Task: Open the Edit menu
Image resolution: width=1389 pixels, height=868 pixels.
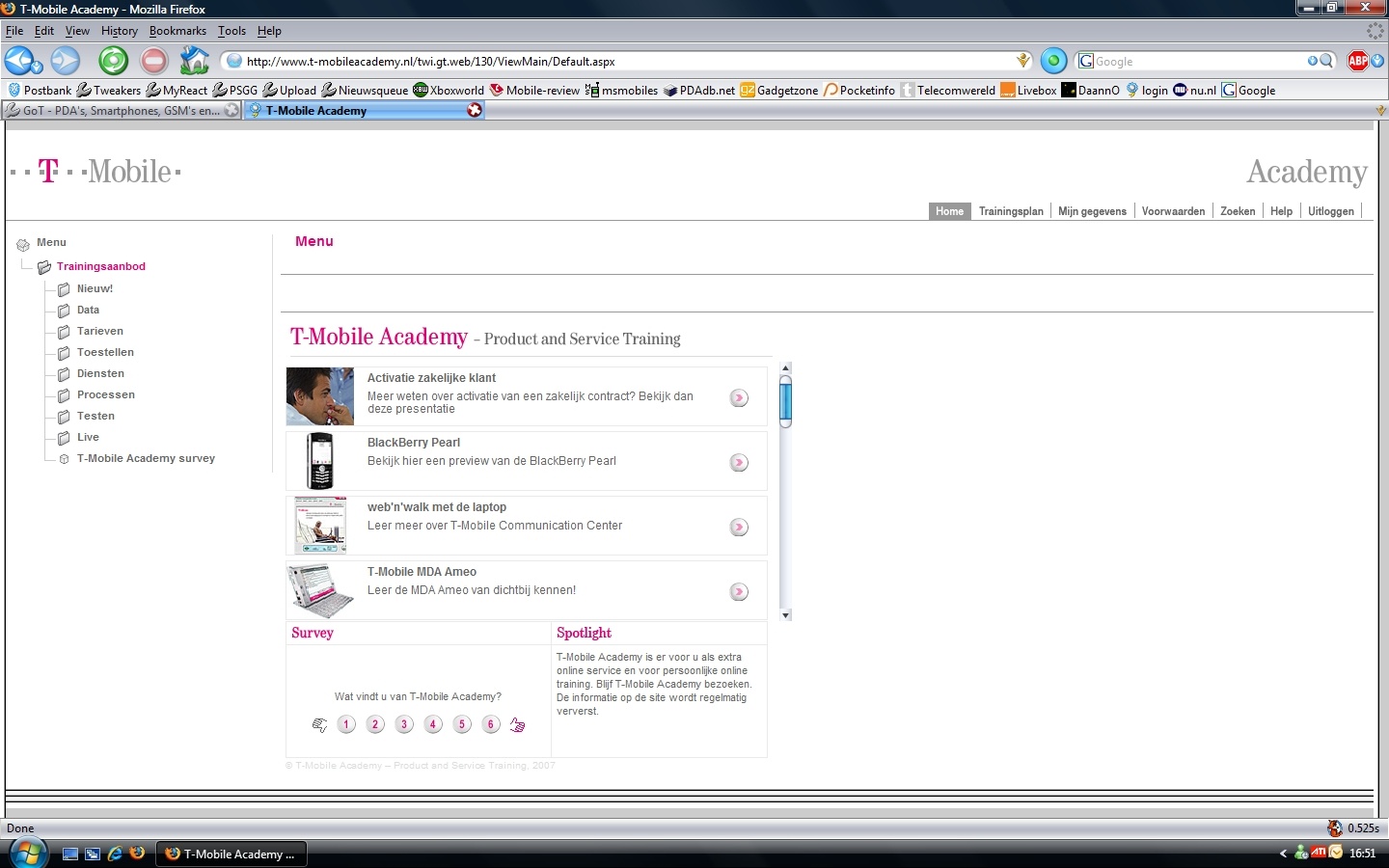Action: click(x=44, y=31)
